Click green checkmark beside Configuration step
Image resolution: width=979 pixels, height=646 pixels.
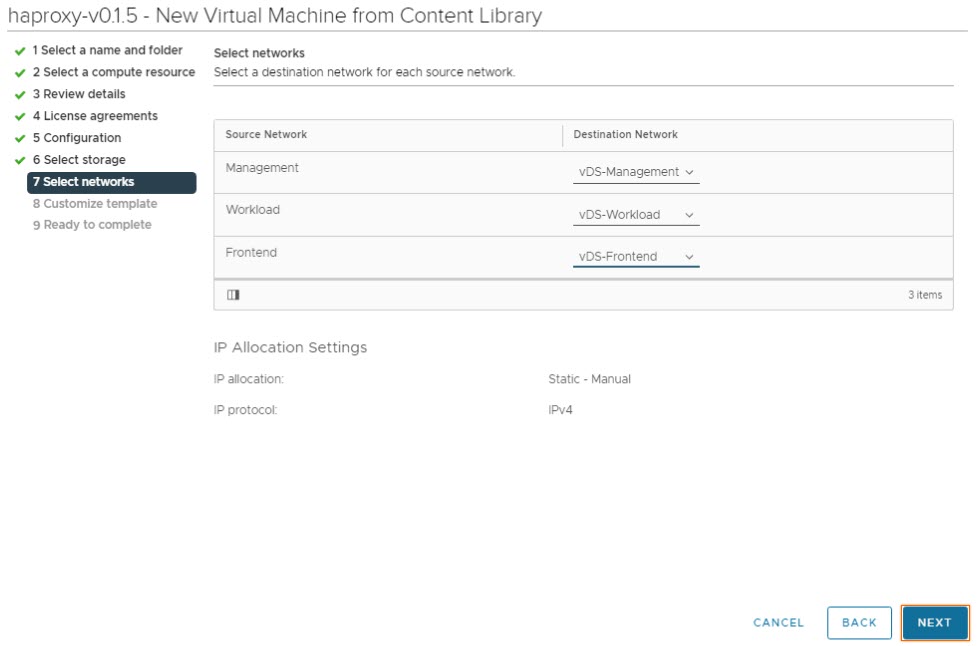20,139
